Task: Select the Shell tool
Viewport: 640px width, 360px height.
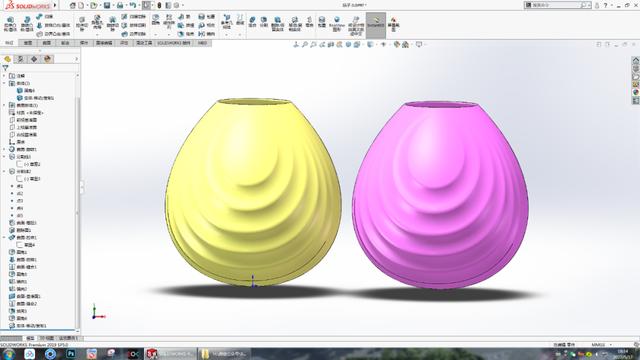Action: coord(186,34)
